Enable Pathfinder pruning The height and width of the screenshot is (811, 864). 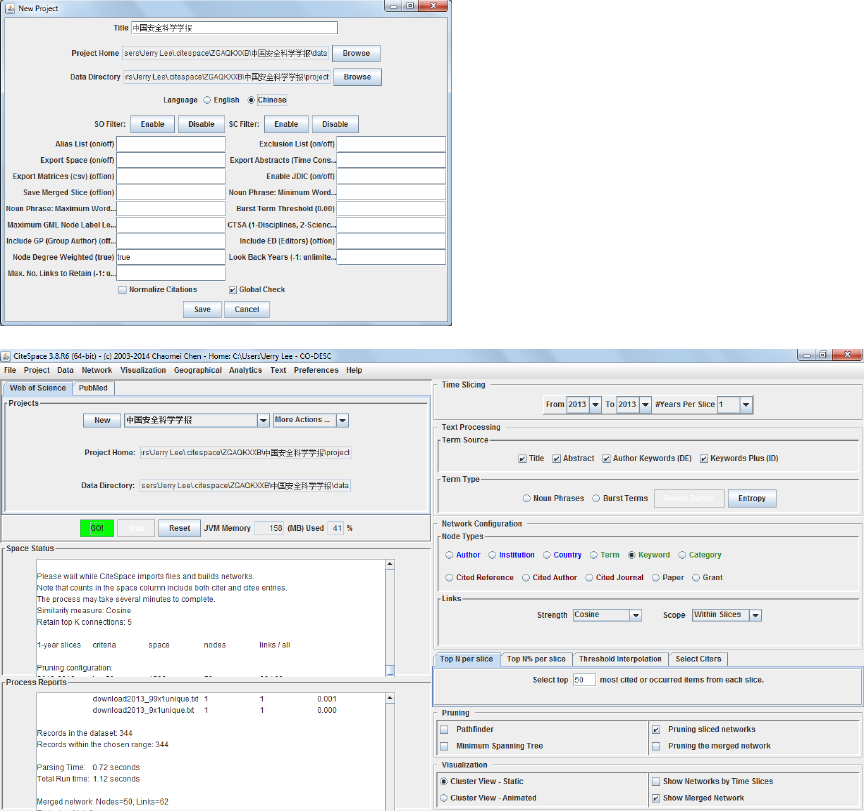[x=444, y=729]
